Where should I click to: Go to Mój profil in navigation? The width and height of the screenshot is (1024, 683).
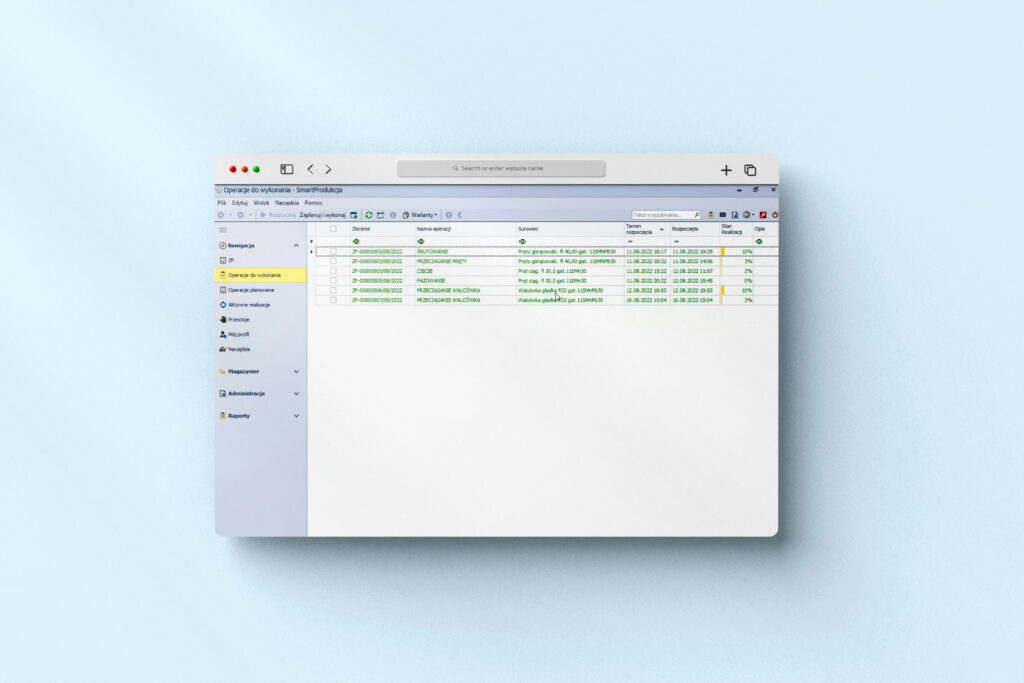(238, 334)
